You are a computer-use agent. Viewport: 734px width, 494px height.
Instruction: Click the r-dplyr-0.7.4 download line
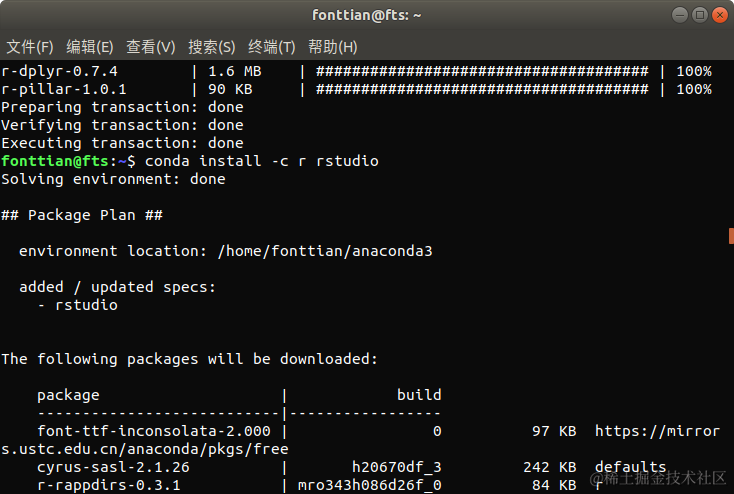[x=356, y=72]
